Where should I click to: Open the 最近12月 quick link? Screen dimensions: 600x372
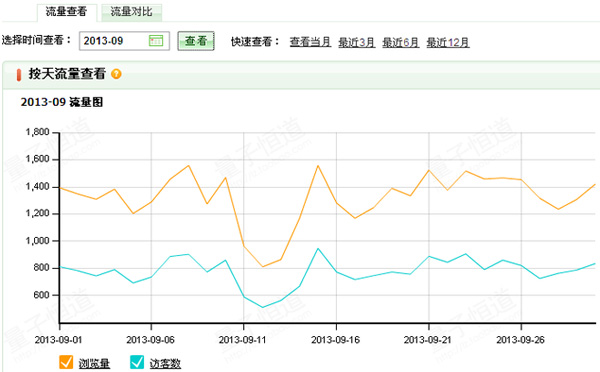pos(448,42)
